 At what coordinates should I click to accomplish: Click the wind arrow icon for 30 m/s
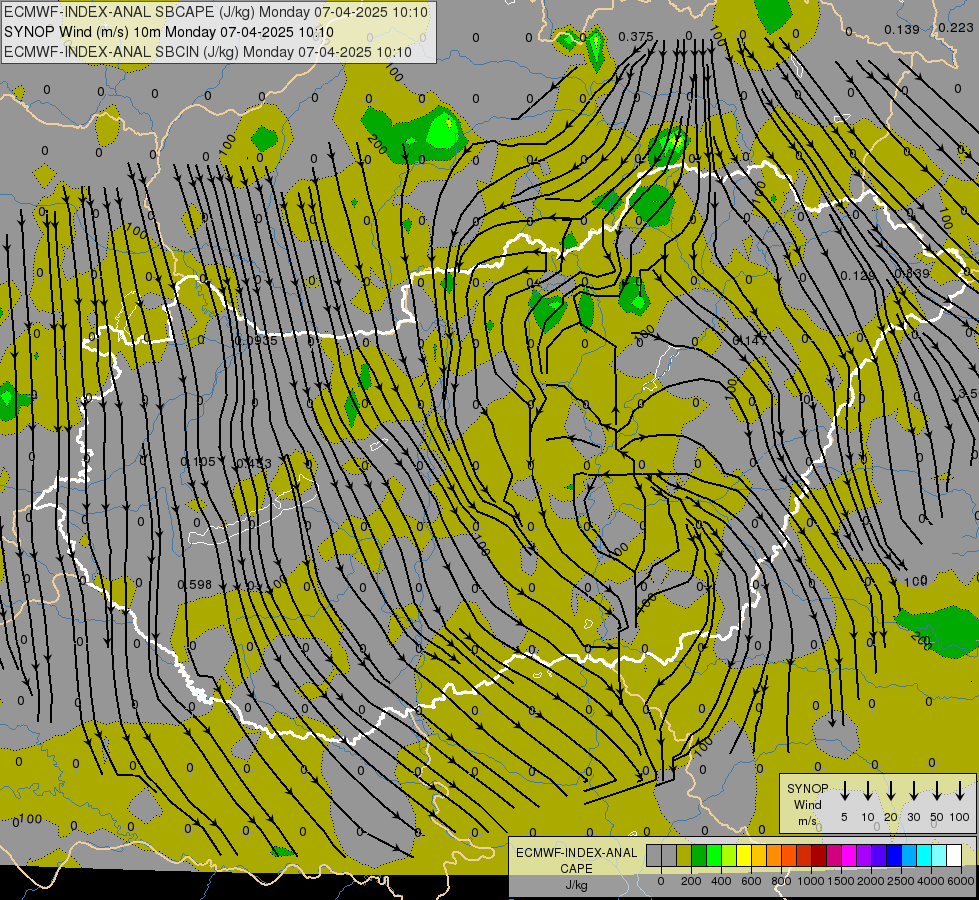click(x=913, y=790)
